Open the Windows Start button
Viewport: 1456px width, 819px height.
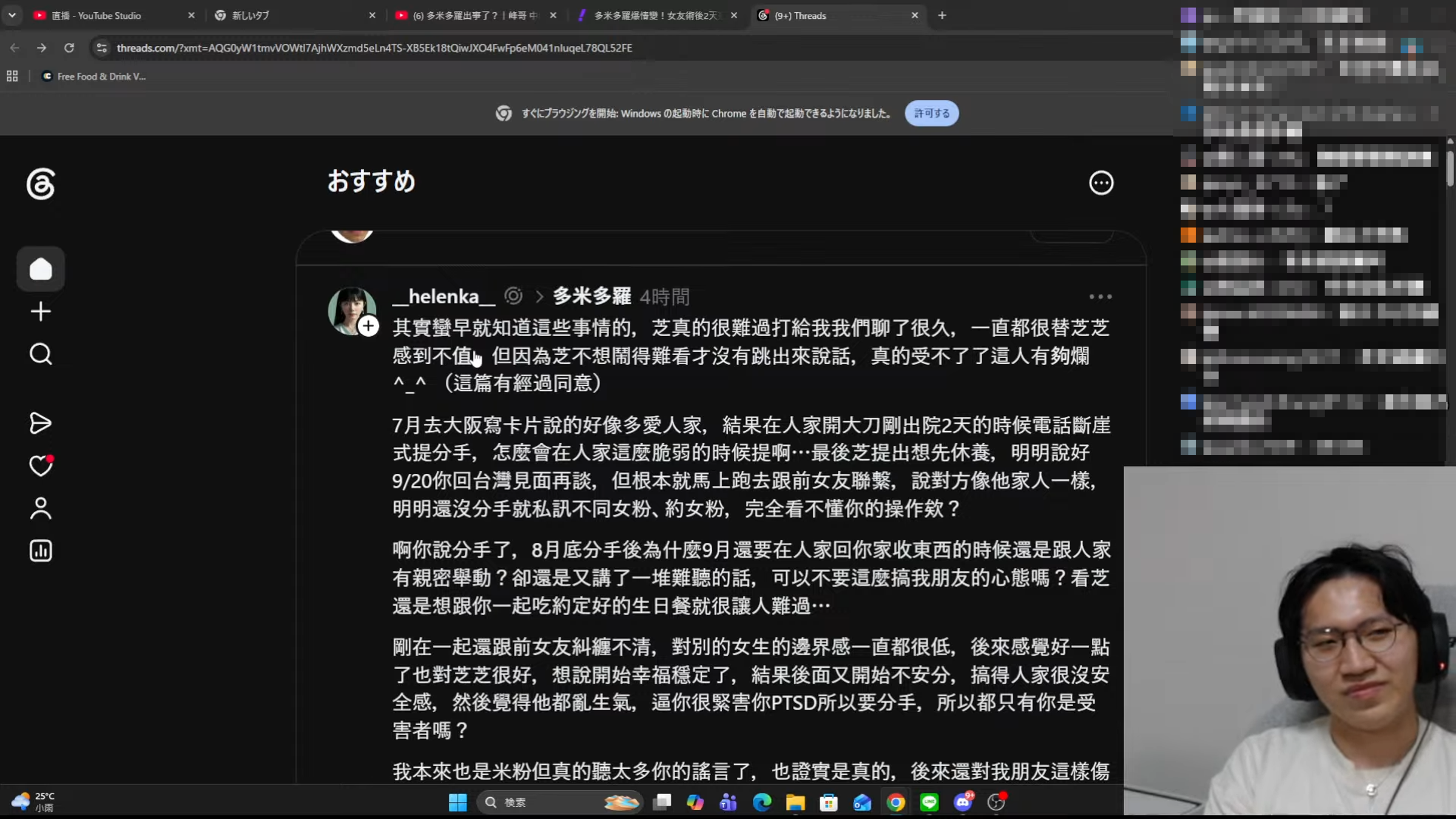tap(457, 802)
